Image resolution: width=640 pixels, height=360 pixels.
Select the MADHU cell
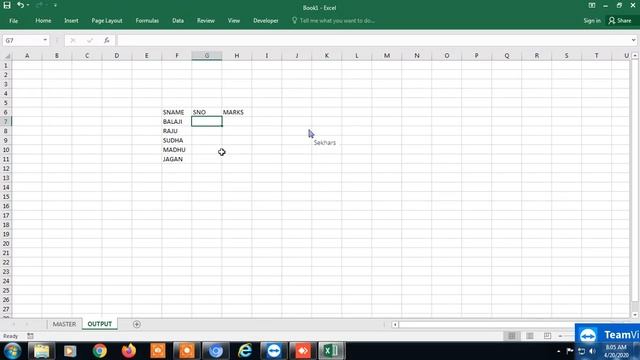pos(177,150)
